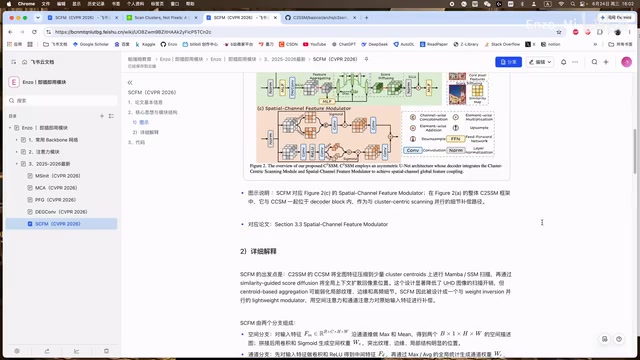The width and height of the screenshot is (640, 360).
Task: Open a new browser tab
Action: [367, 18]
